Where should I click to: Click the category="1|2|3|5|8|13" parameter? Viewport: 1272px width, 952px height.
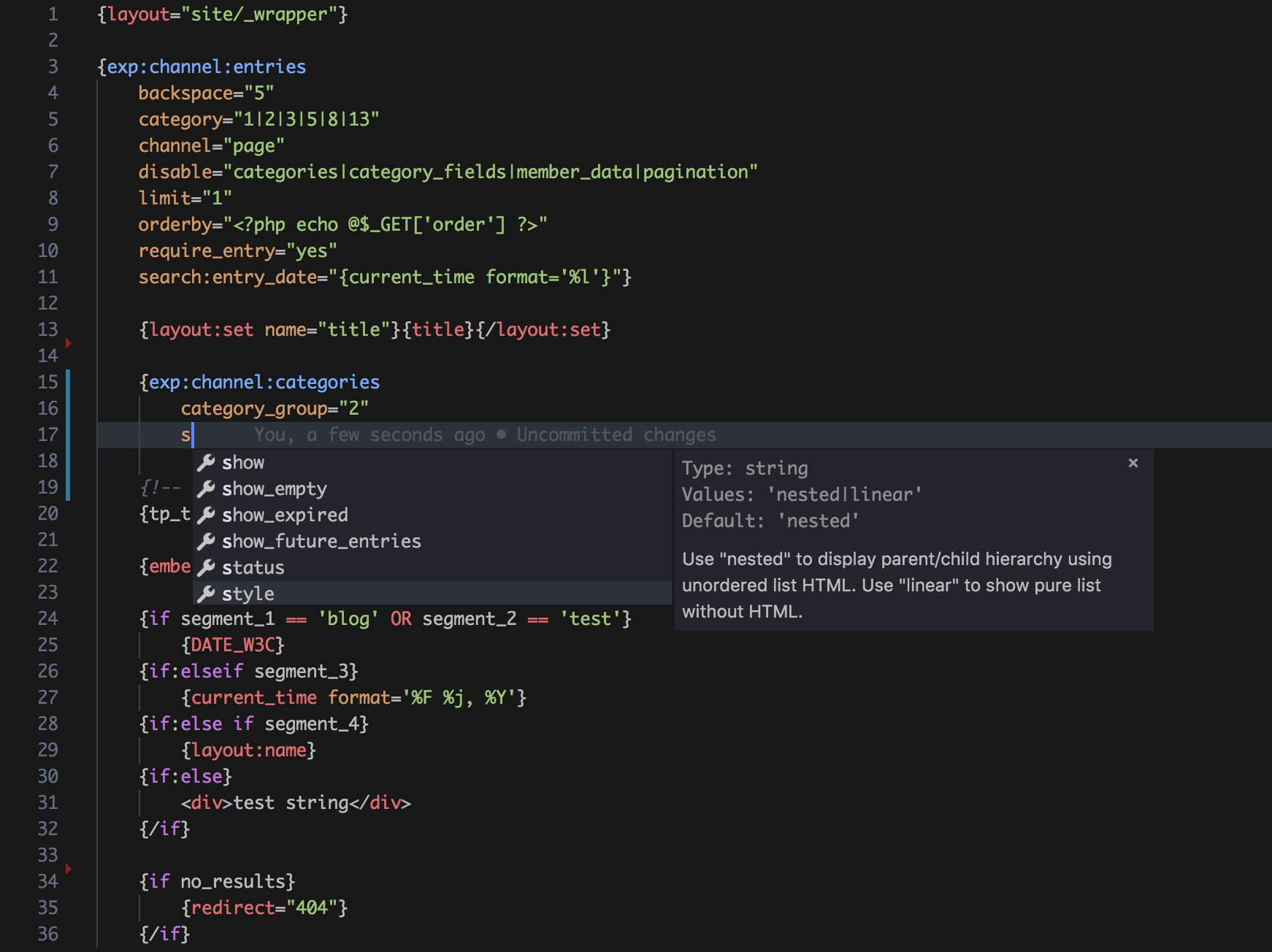pyautogui.click(x=259, y=119)
